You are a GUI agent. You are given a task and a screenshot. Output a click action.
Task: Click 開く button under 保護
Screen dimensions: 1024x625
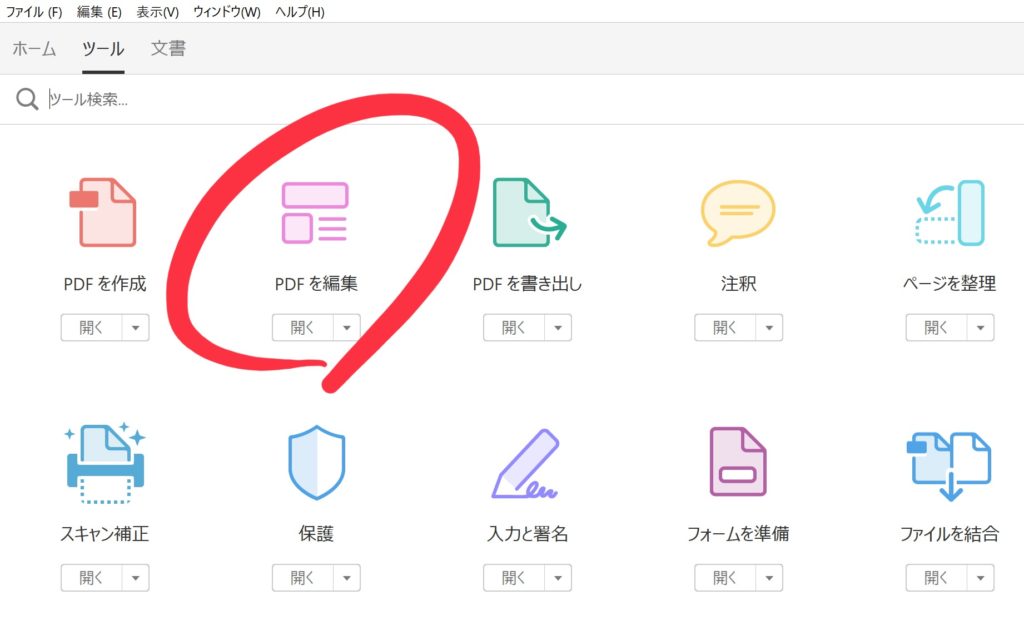pyautogui.click(x=303, y=578)
